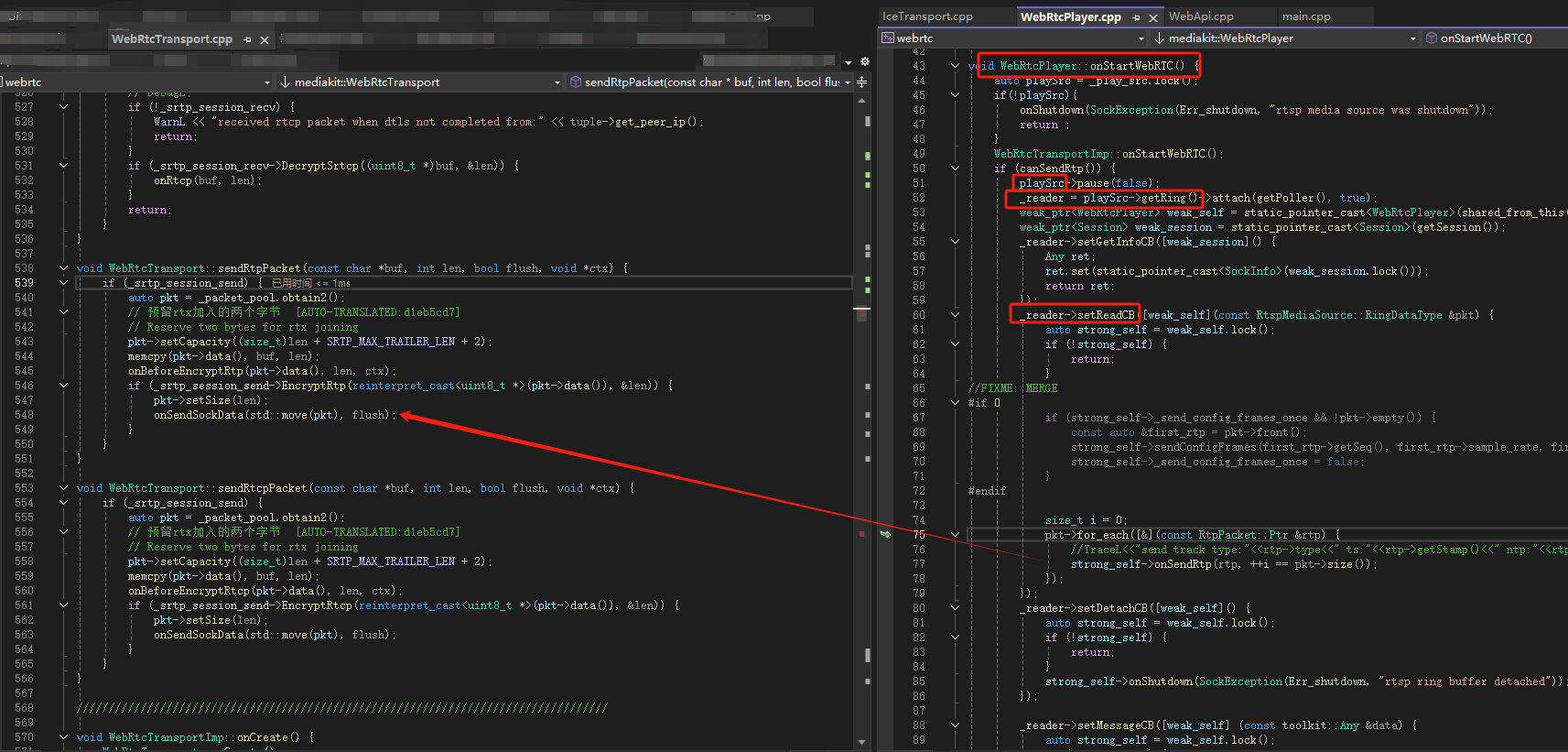
Task: Open the sendRtpPacket member dropdown
Action: click(710, 82)
